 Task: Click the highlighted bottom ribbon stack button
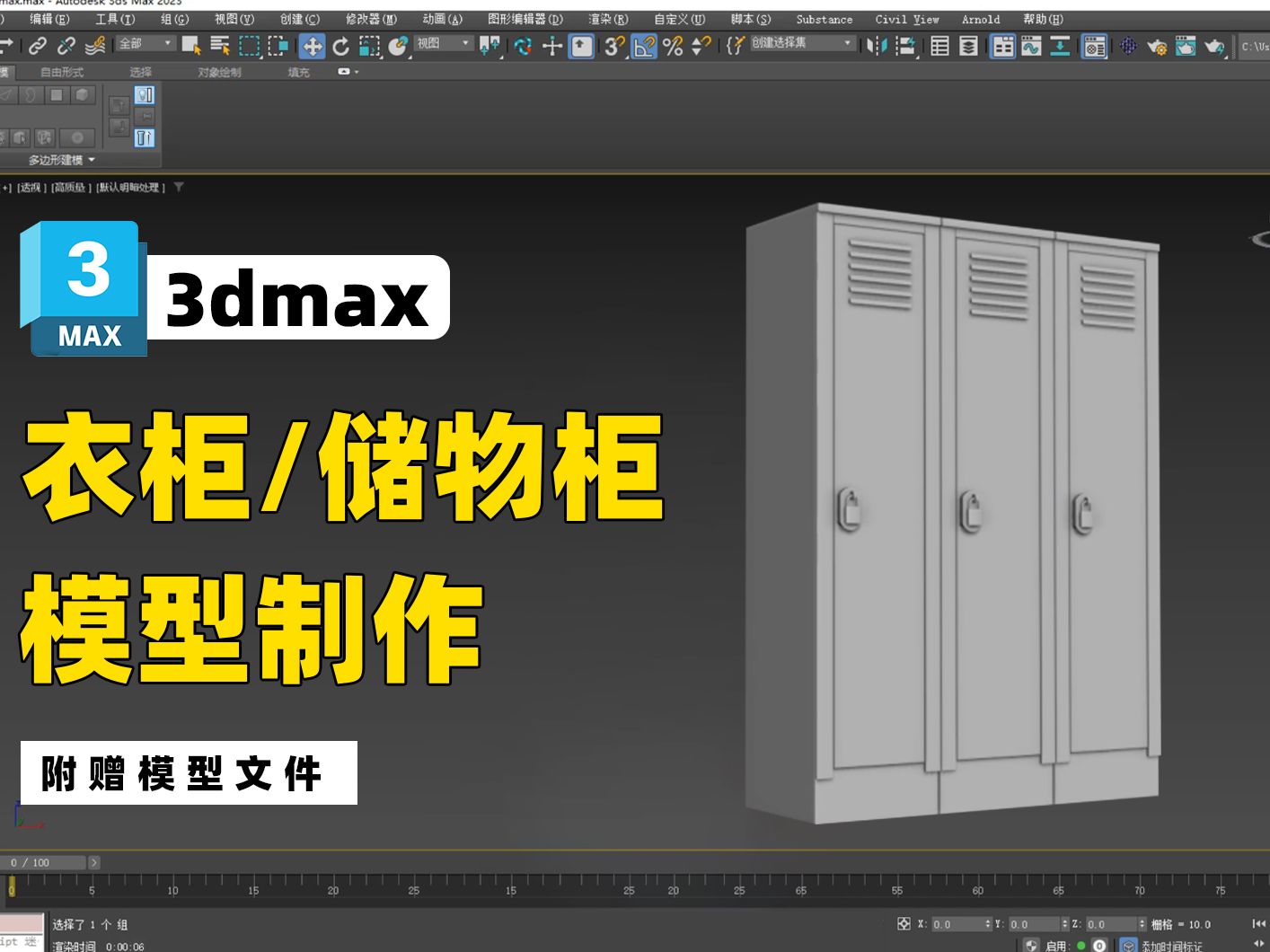[x=145, y=137]
